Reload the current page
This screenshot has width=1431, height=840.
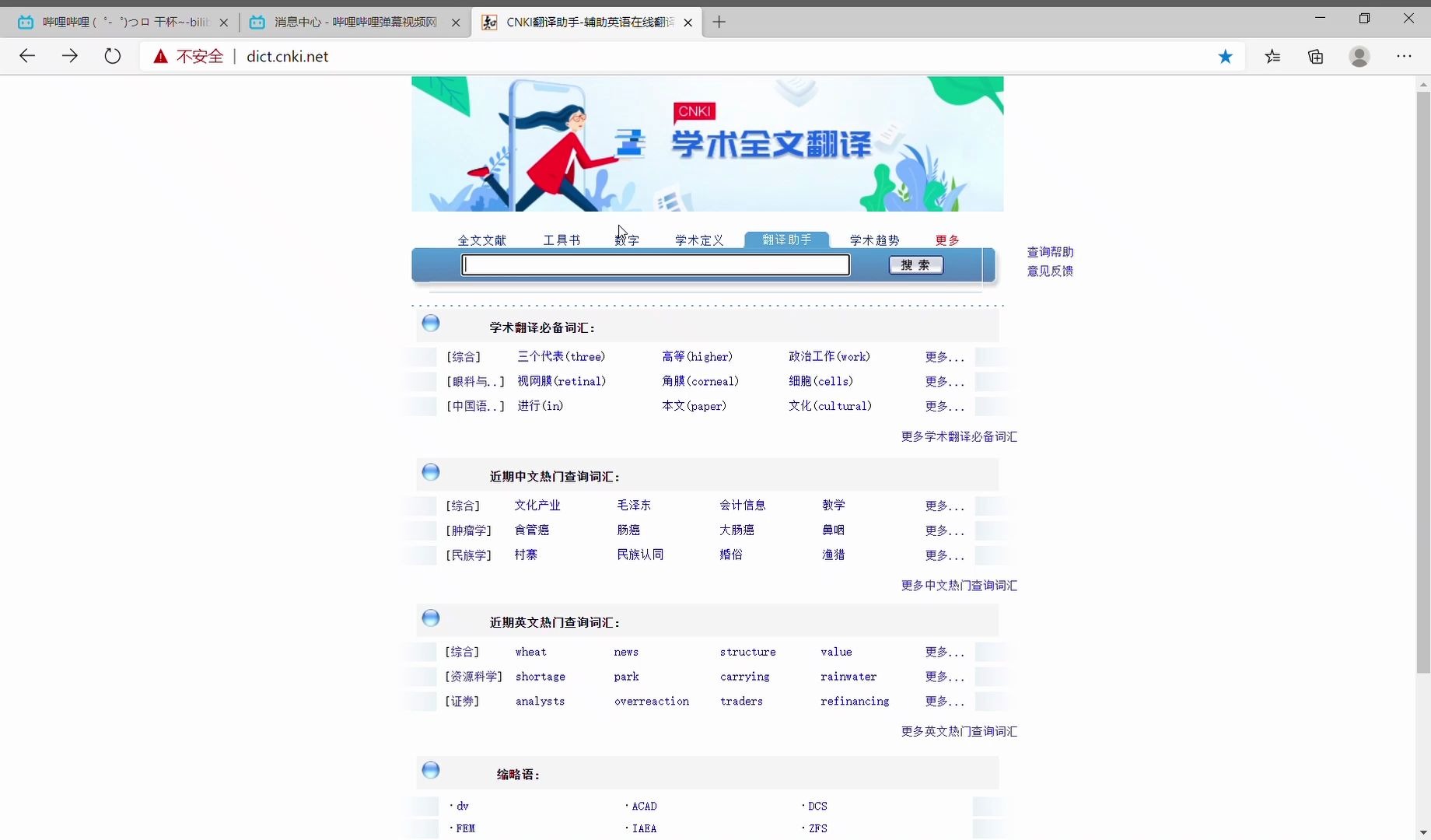point(113,56)
